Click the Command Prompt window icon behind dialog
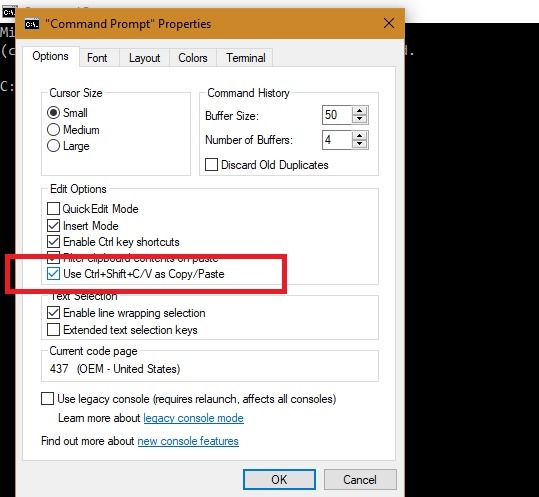 pos(8,12)
